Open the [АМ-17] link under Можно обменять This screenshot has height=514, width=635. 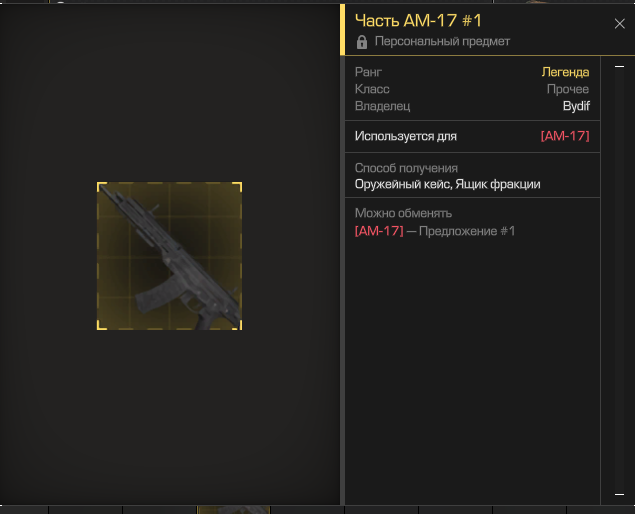[379, 231]
